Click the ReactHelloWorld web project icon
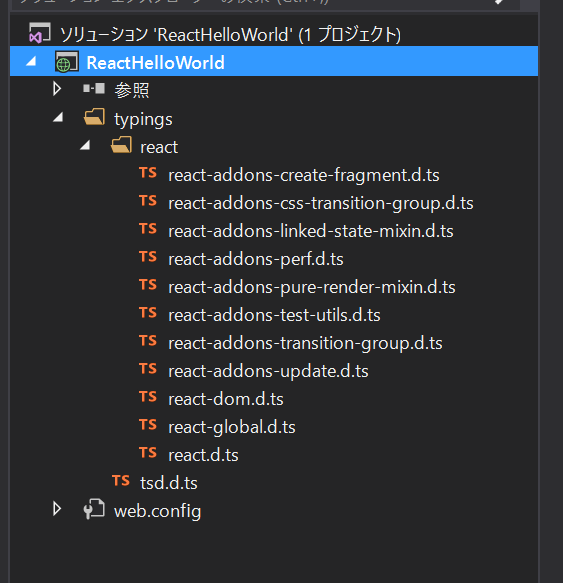Screen dimensions: 563x583 [67, 61]
